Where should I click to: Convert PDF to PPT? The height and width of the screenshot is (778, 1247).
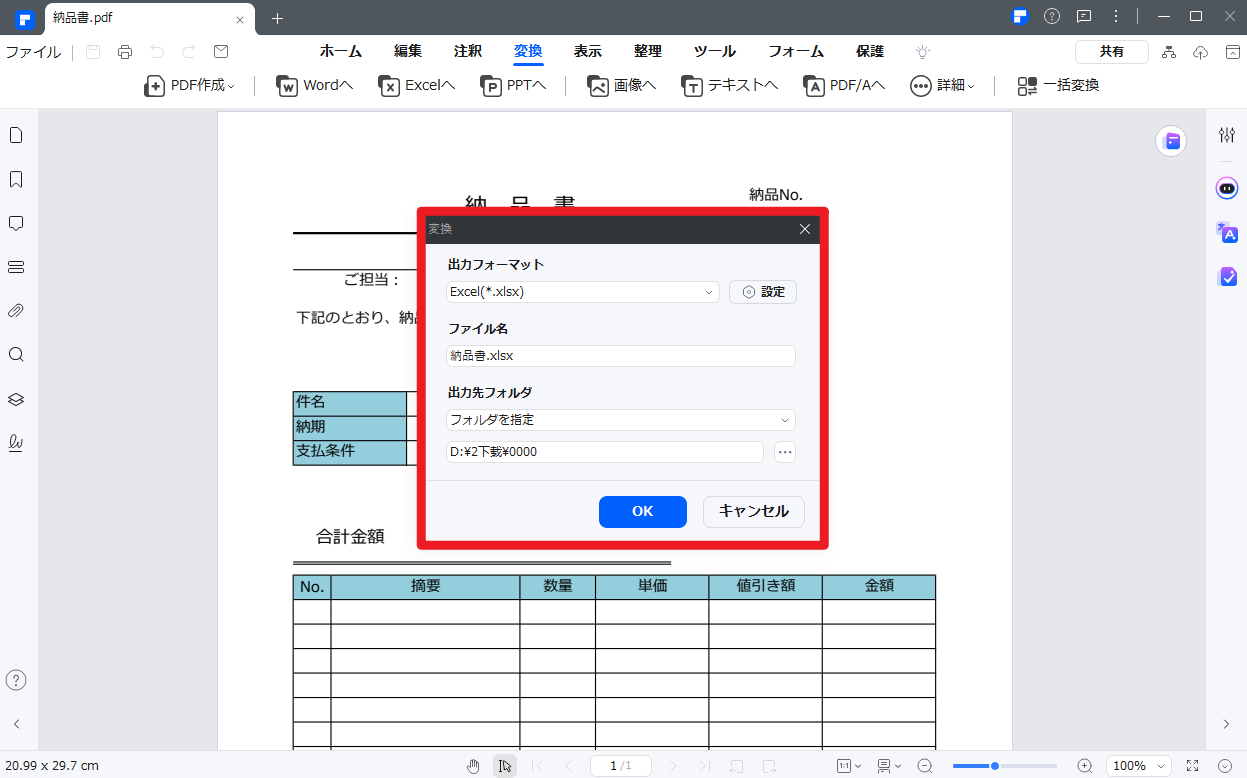514,86
